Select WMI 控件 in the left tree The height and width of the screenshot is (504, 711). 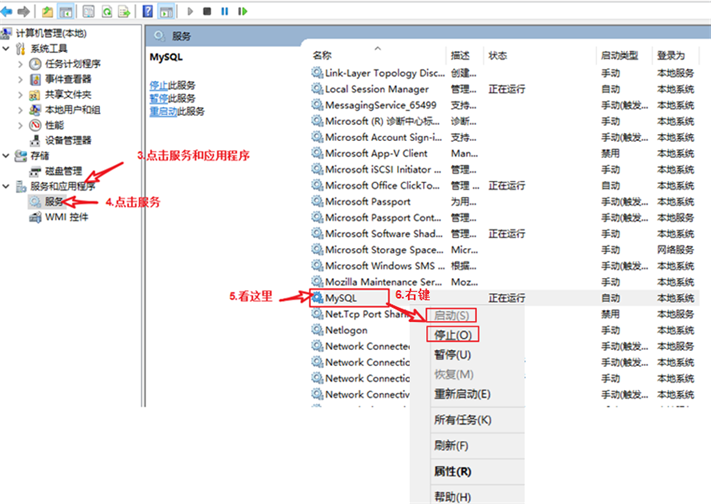tap(66, 217)
